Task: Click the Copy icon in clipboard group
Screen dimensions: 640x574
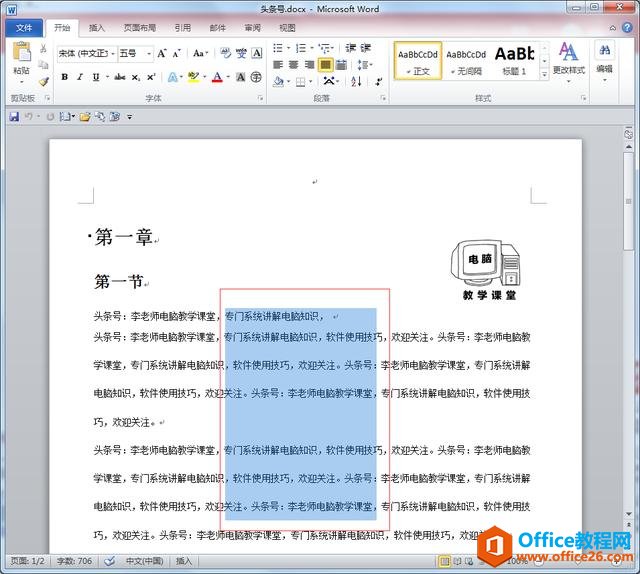Action: coord(43,65)
